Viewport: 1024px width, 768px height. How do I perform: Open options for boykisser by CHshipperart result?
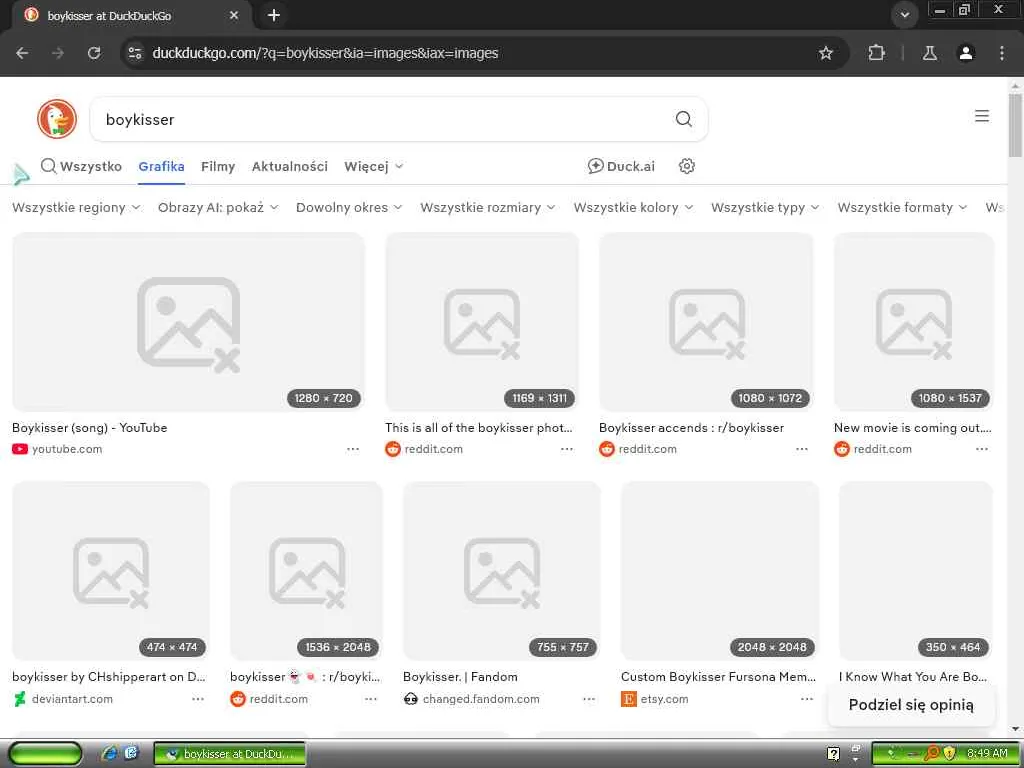(x=198, y=699)
